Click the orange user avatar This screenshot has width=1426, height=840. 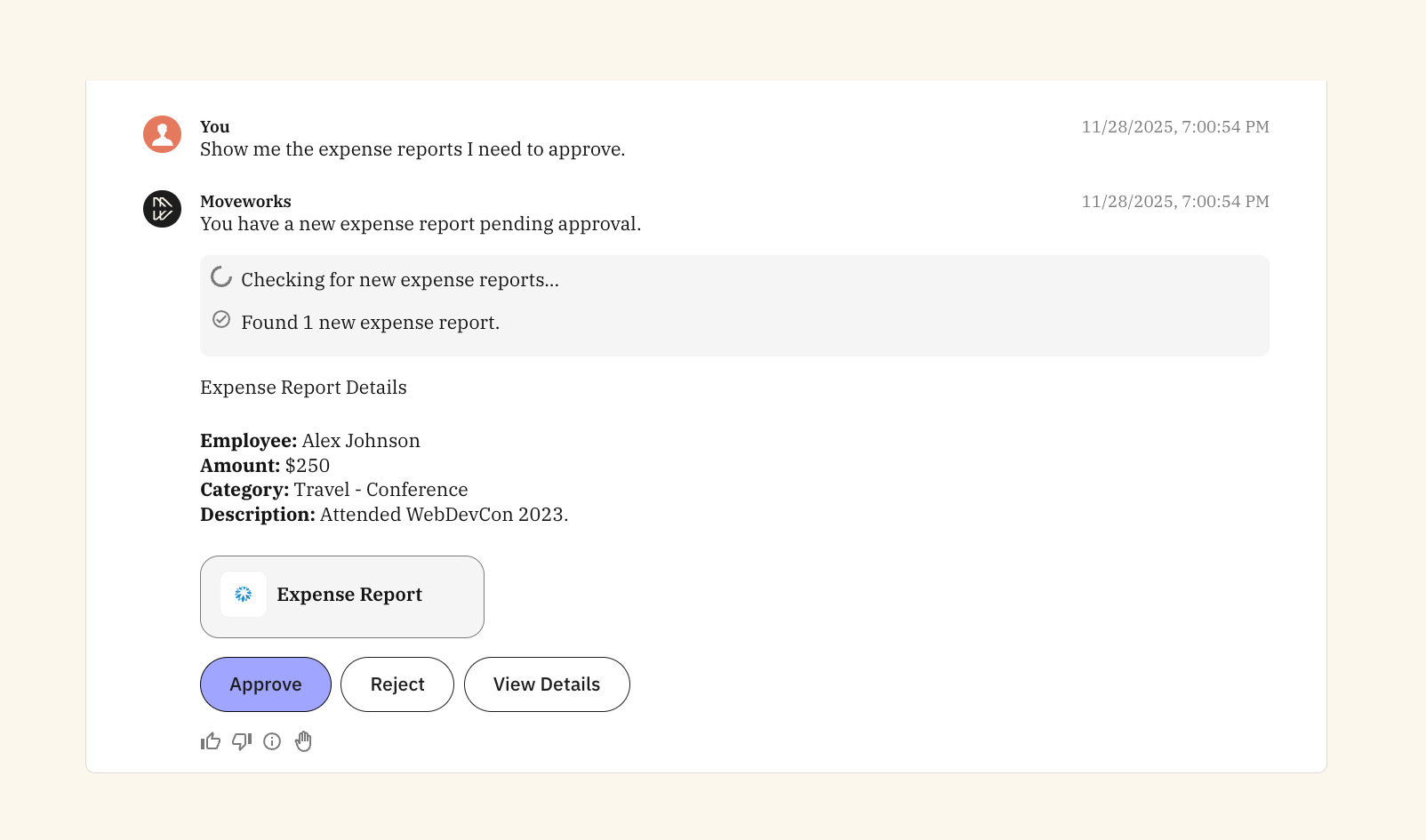(163, 134)
